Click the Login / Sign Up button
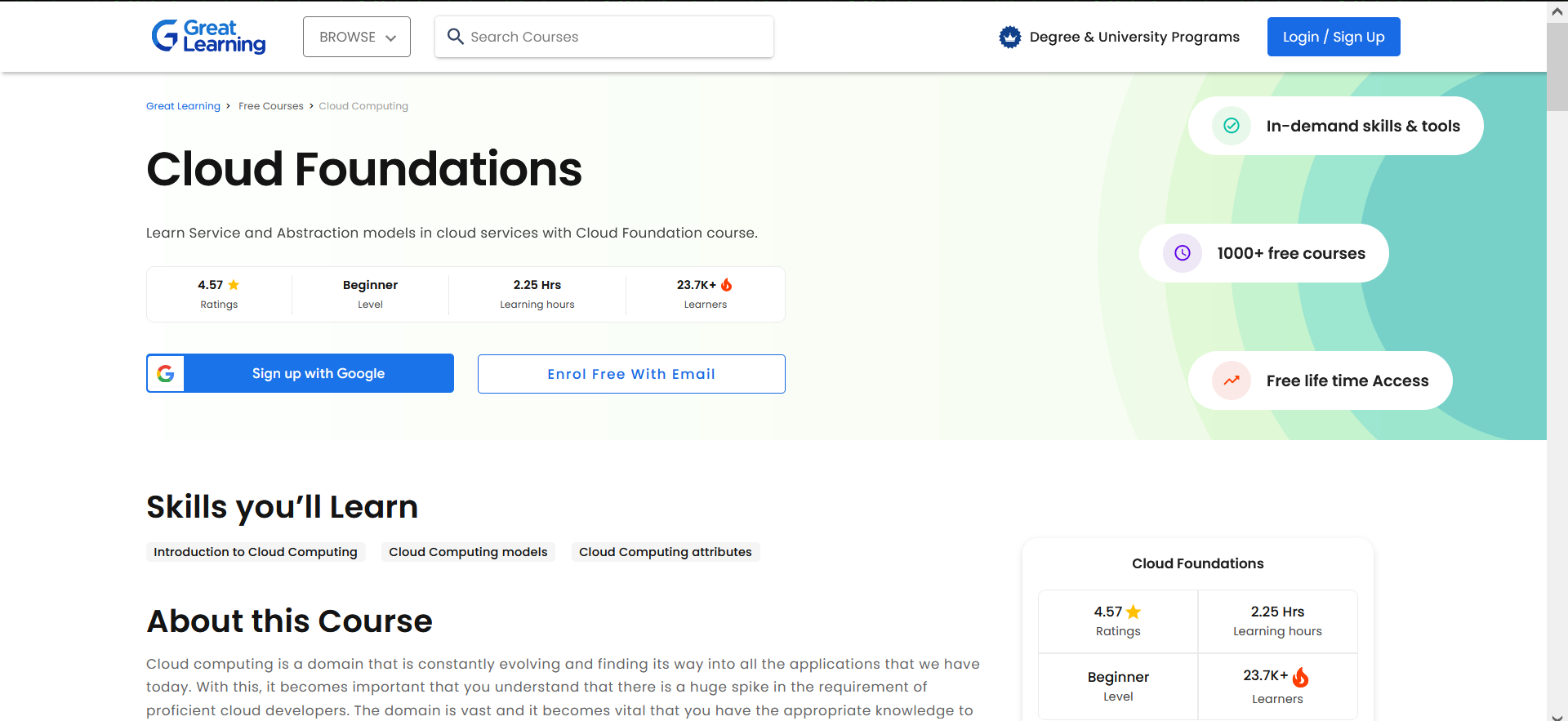This screenshot has height=721, width=1568. click(x=1334, y=37)
